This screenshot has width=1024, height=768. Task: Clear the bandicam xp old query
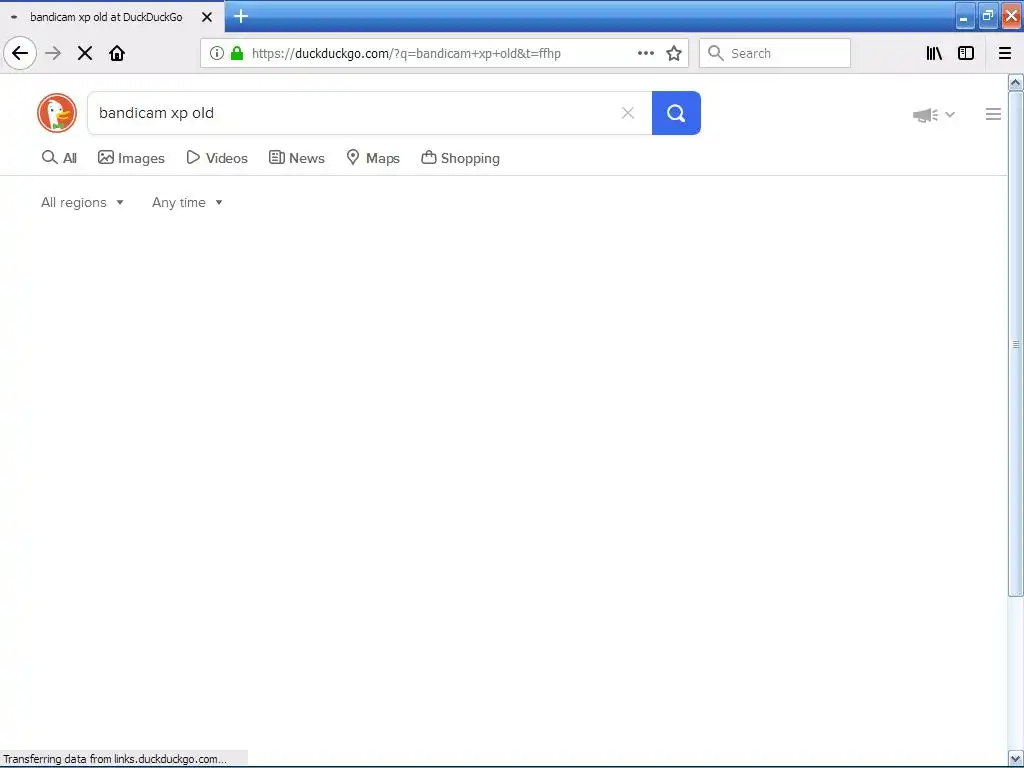coord(628,113)
